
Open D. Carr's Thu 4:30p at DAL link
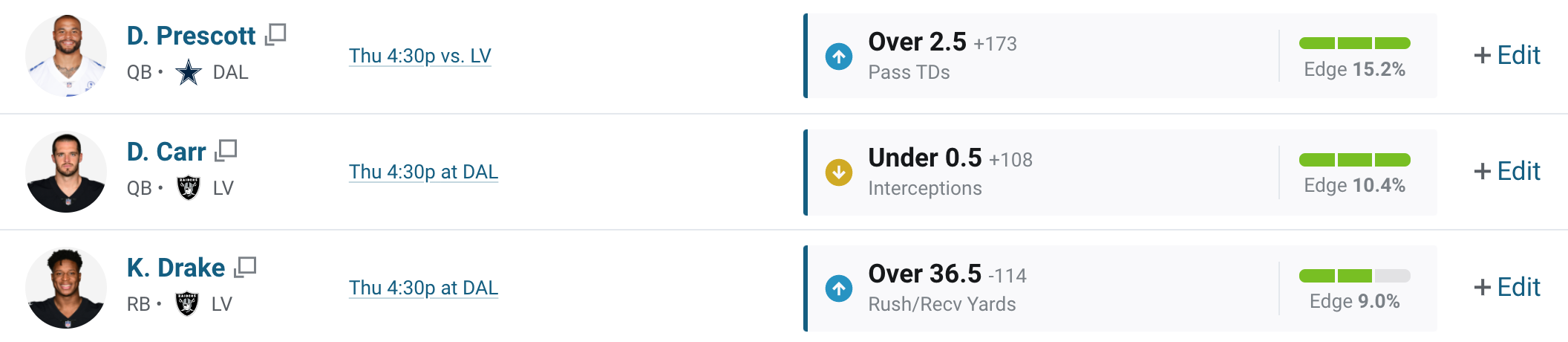click(x=423, y=172)
